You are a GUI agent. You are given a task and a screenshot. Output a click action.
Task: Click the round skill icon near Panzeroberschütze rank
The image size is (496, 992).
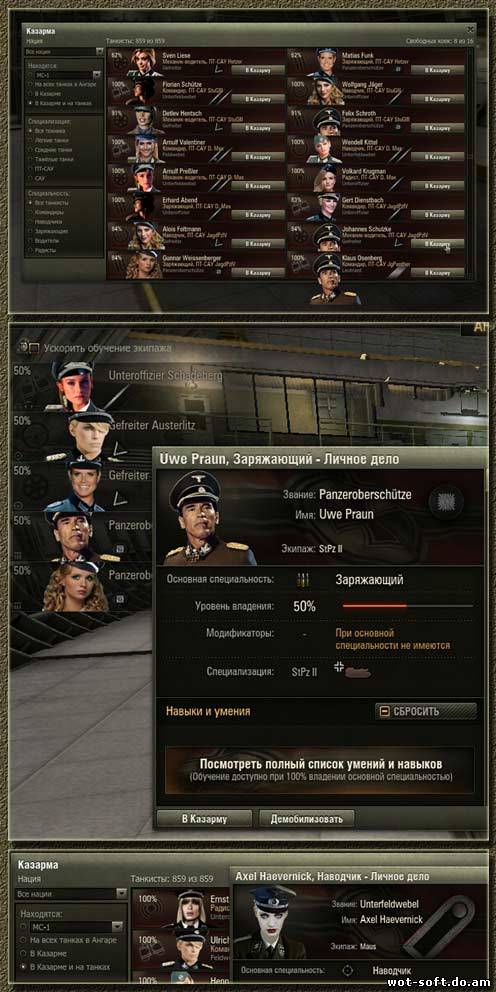tap(446, 502)
